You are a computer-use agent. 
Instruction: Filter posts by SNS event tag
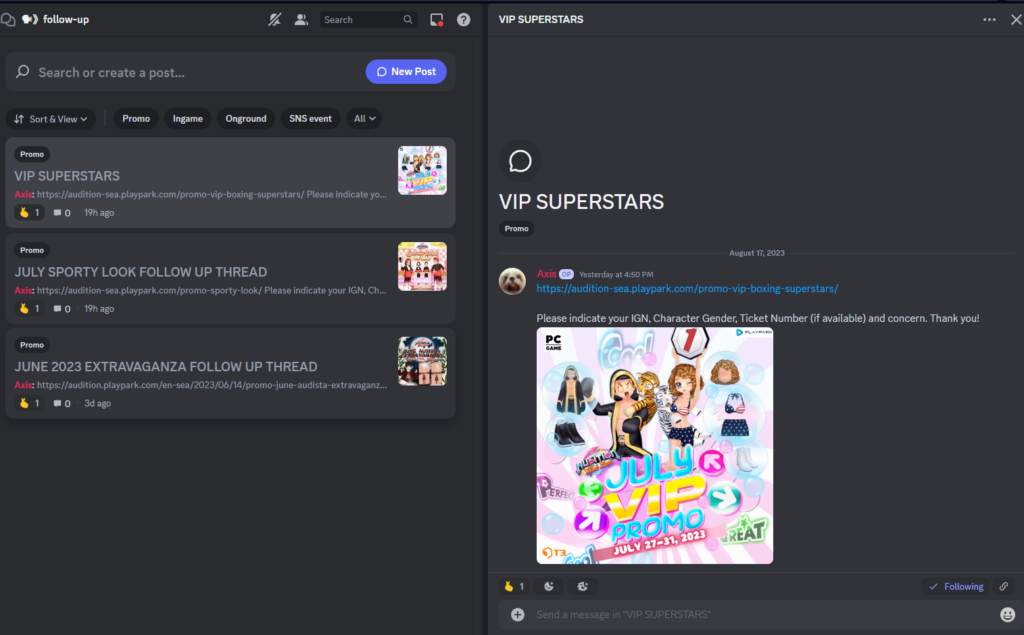(310, 118)
